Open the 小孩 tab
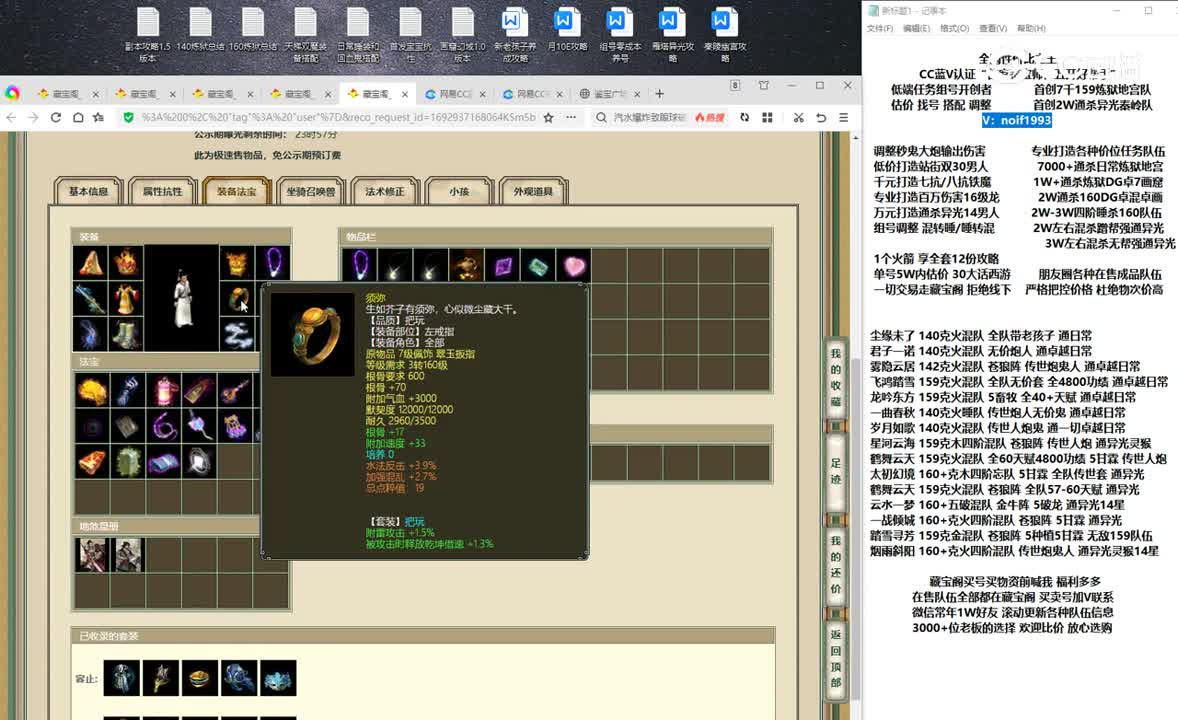Image resolution: width=1178 pixels, height=720 pixels. tap(459, 192)
